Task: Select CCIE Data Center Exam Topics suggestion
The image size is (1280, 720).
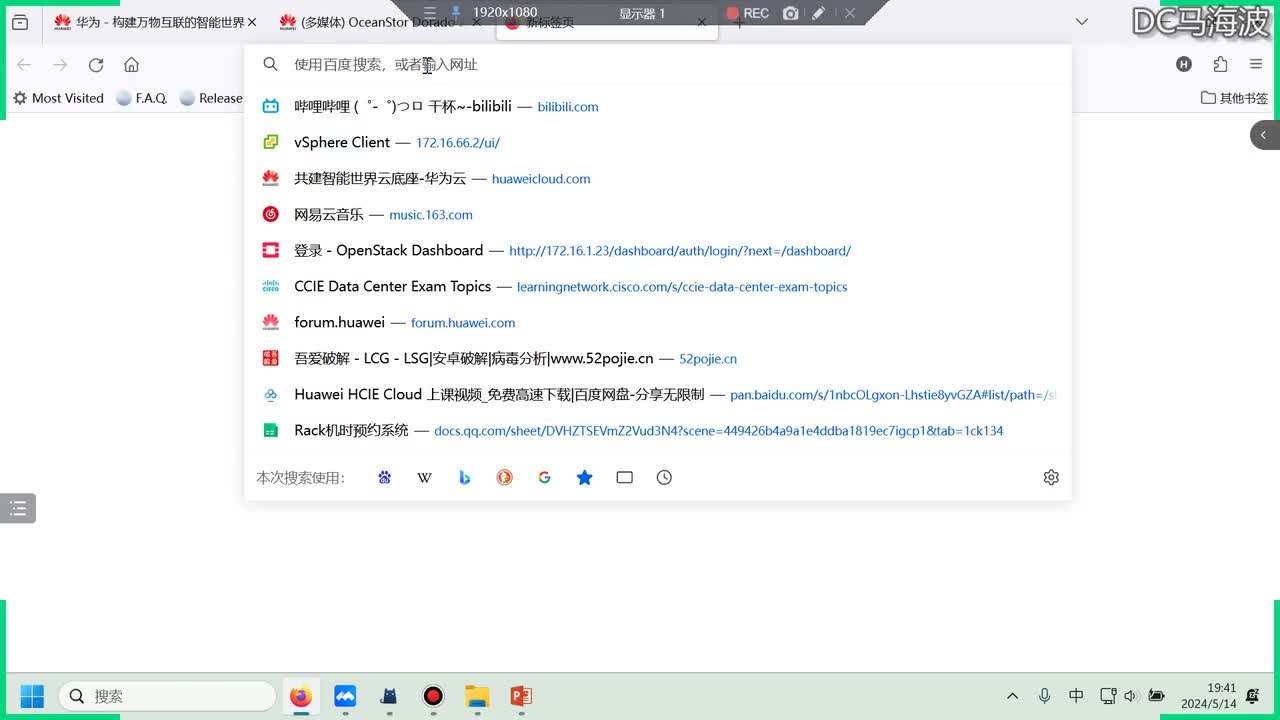Action: pos(658,286)
